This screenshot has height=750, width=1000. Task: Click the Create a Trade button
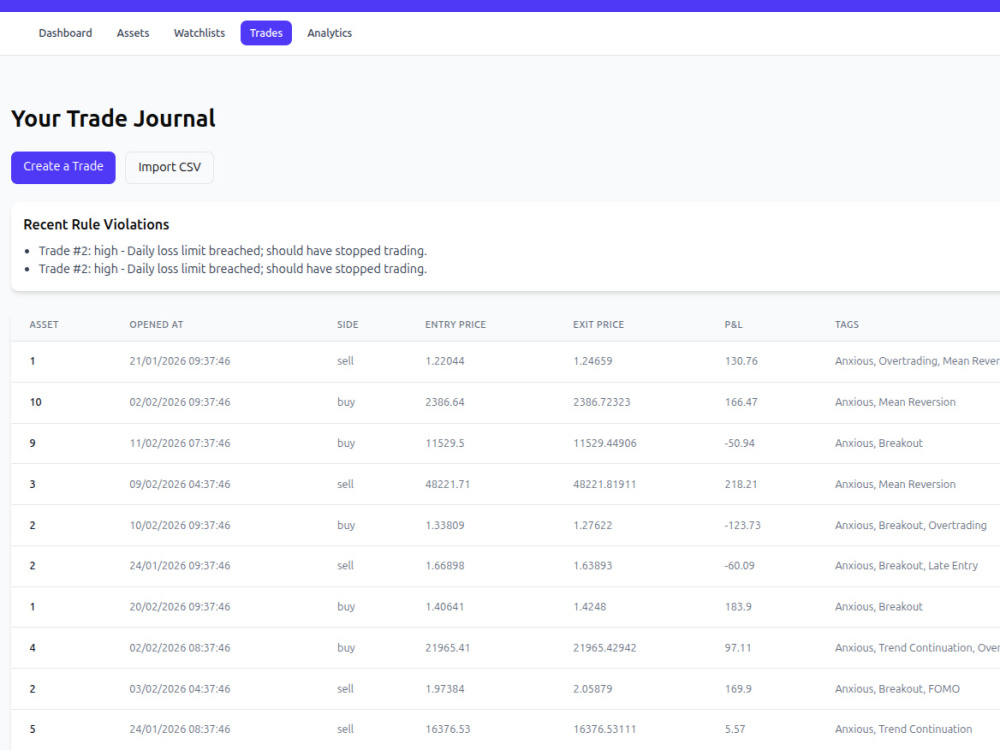click(63, 167)
